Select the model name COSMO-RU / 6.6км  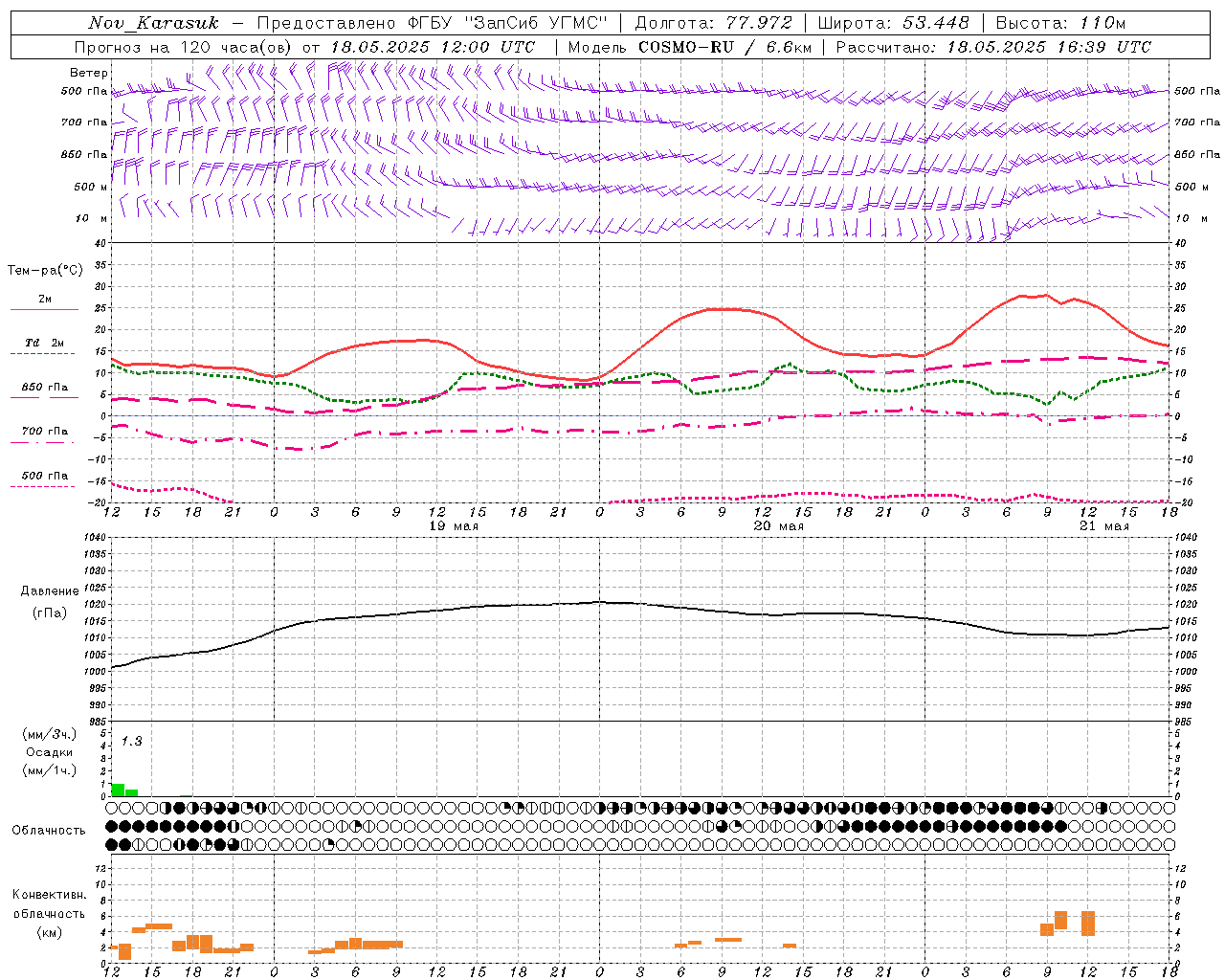tap(724, 46)
